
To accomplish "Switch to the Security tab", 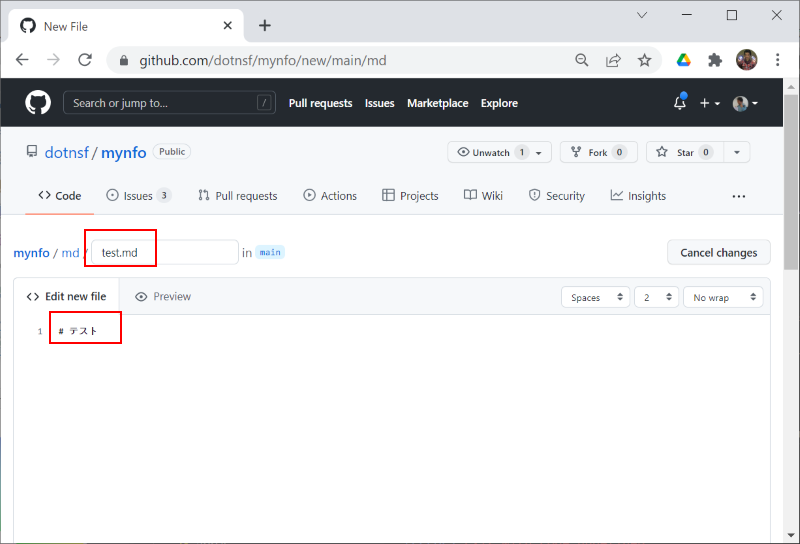I will click(x=557, y=196).
